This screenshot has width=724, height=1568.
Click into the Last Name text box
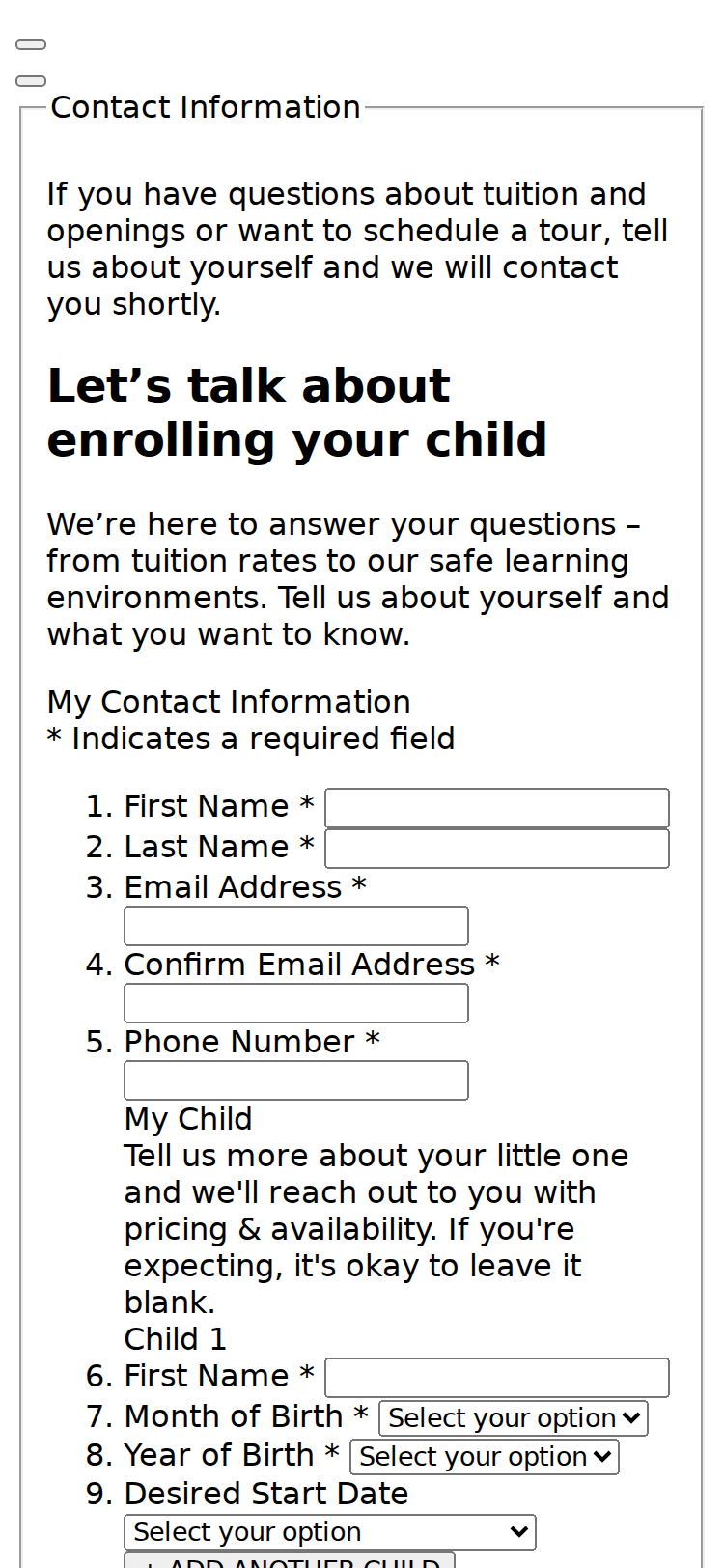tap(497, 849)
